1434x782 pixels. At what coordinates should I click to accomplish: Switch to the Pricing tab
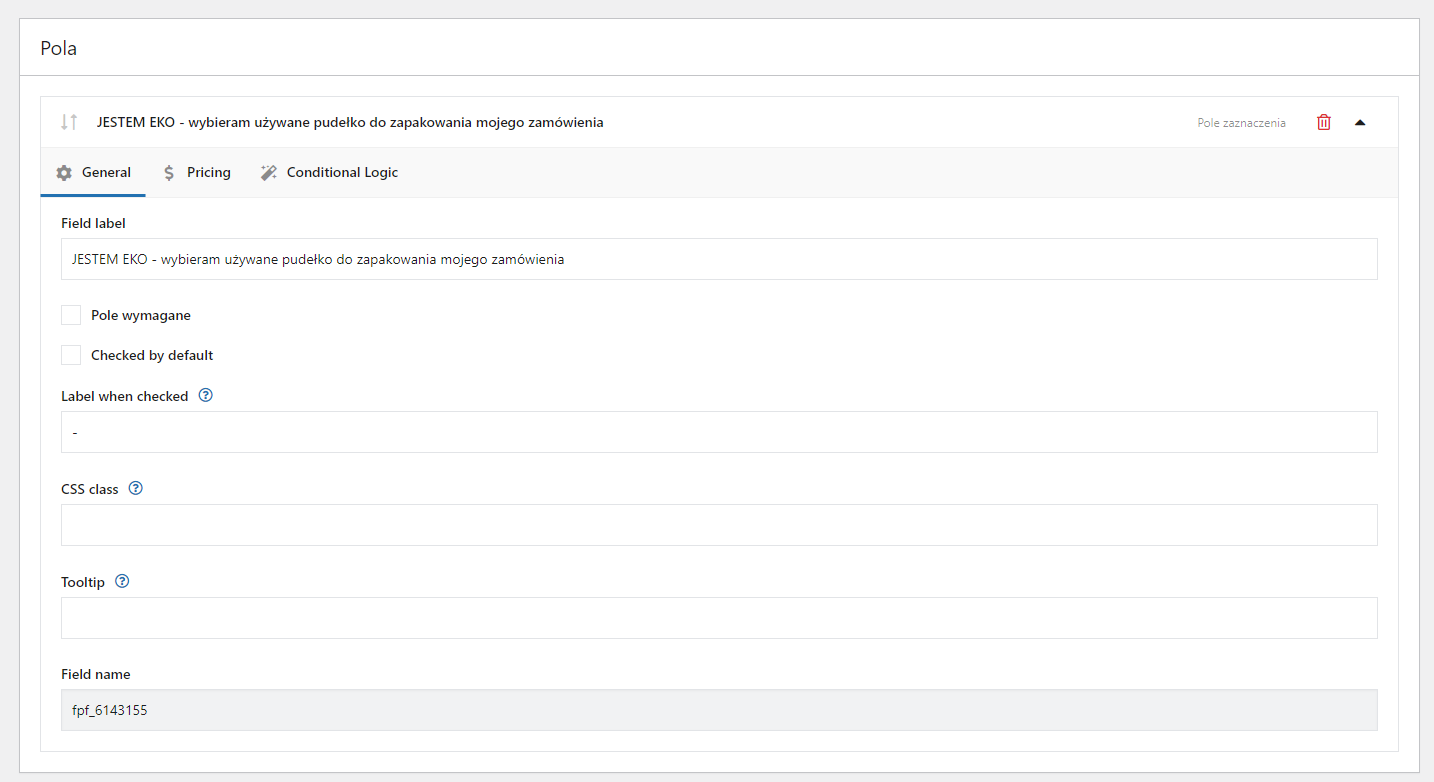tap(196, 173)
